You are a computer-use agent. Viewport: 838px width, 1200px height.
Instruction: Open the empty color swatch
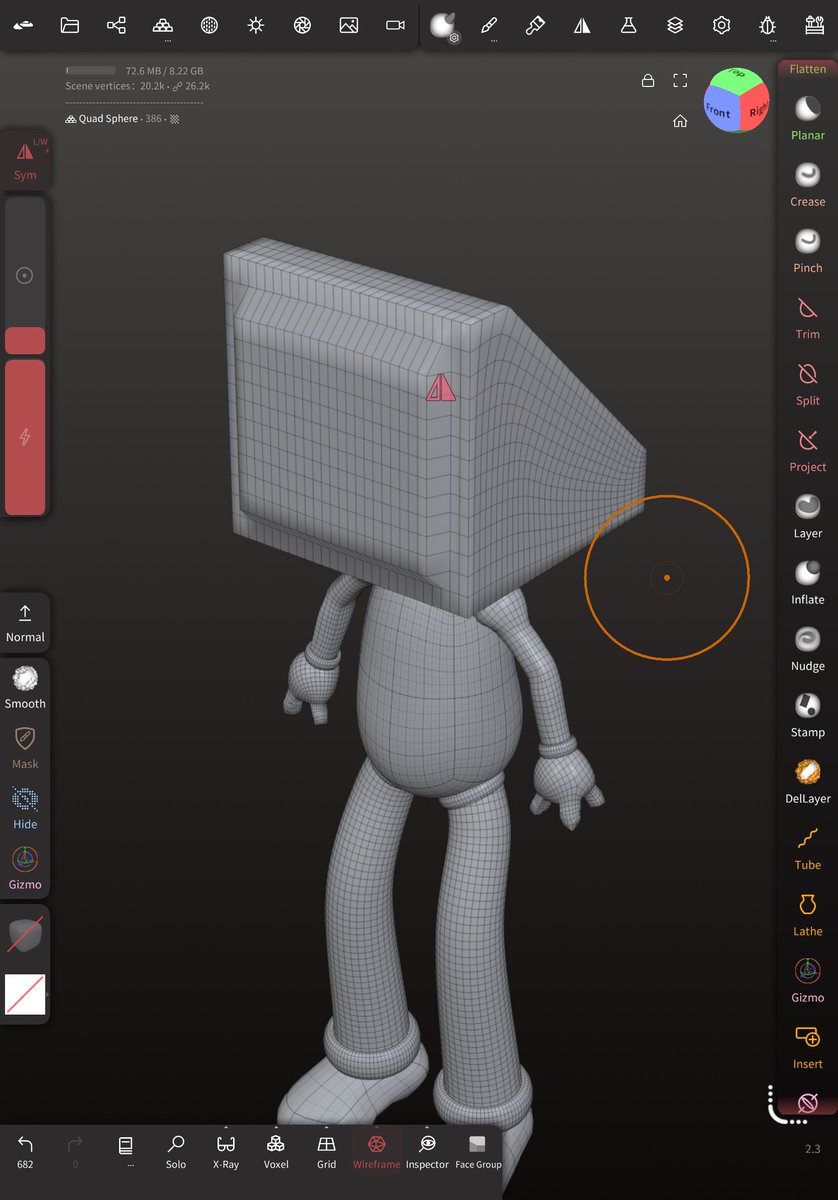tap(25, 995)
